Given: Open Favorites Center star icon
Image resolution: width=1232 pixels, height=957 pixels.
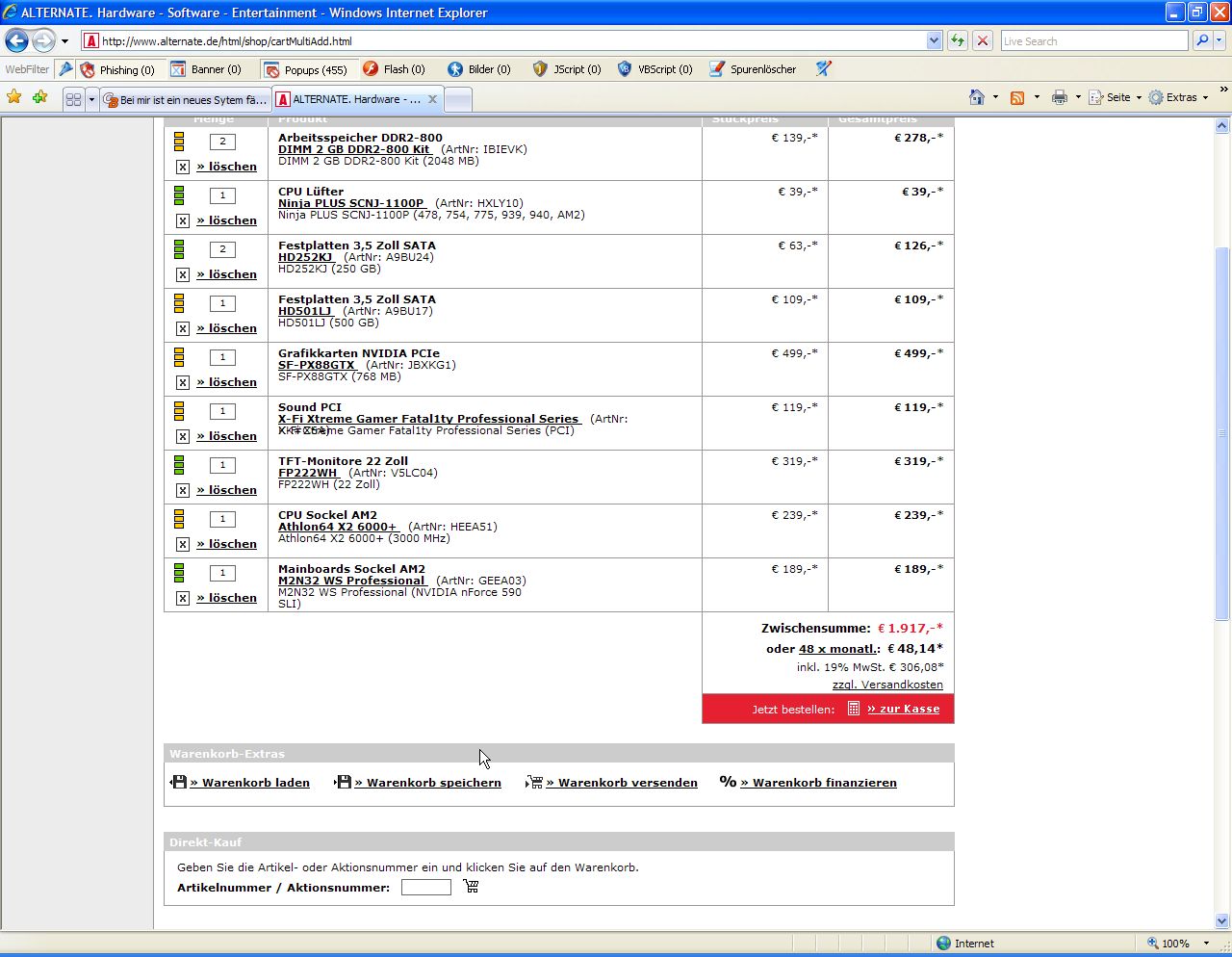Looking at the screenshot, I should click(x=14, y=97).
